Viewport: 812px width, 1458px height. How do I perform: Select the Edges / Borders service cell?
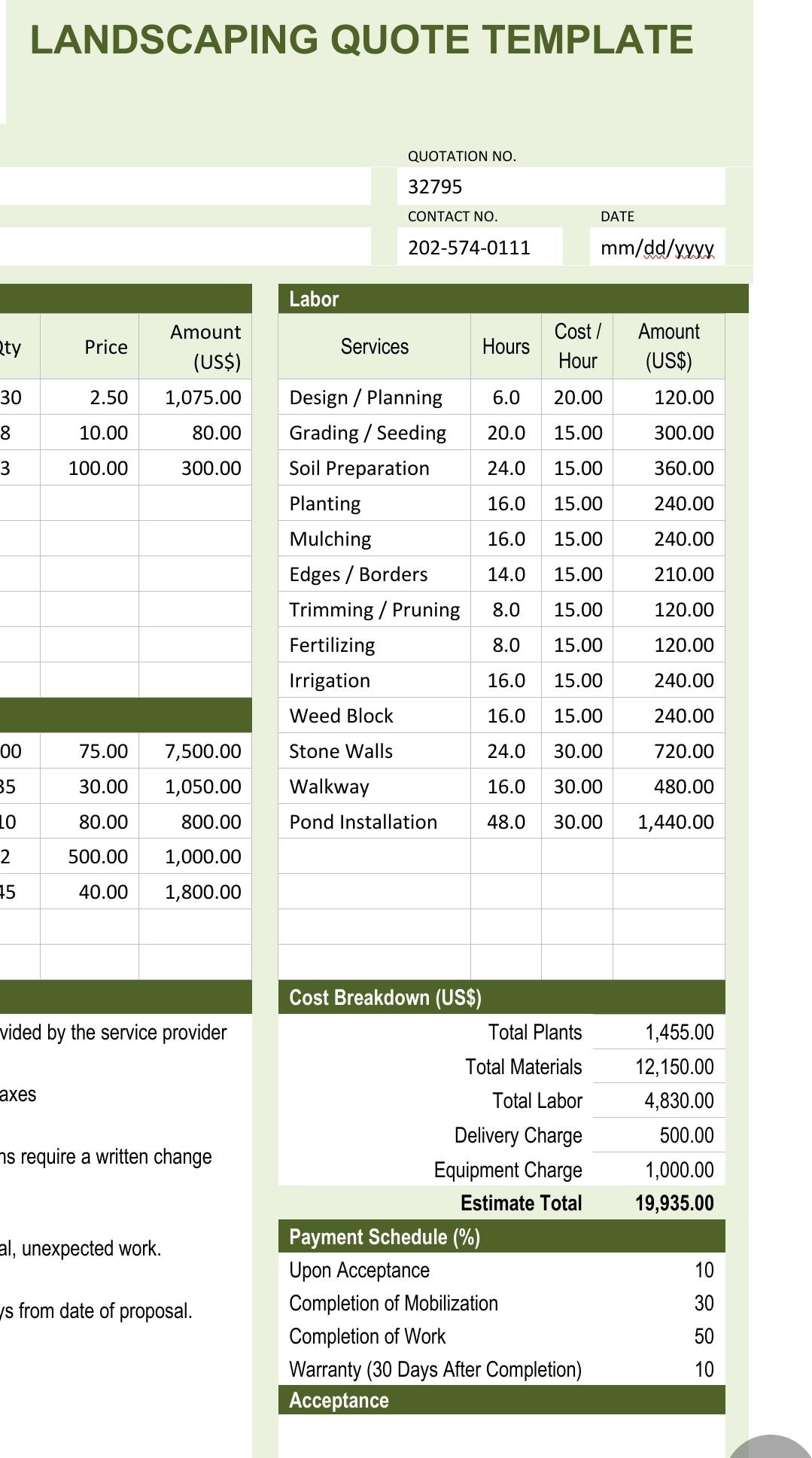coord(374,574)
